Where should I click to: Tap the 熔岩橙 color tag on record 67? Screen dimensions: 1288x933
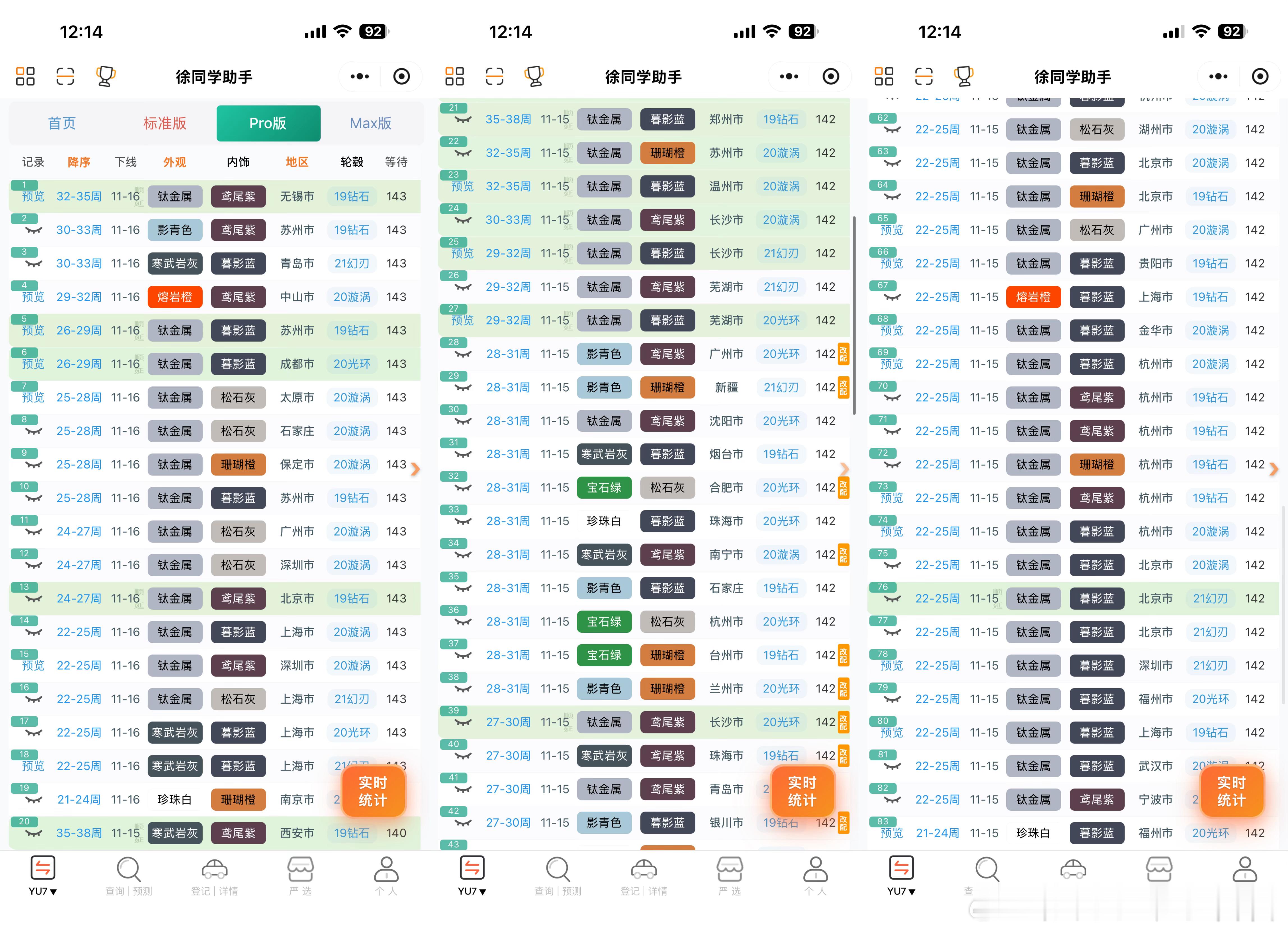tap(1033, 297)
